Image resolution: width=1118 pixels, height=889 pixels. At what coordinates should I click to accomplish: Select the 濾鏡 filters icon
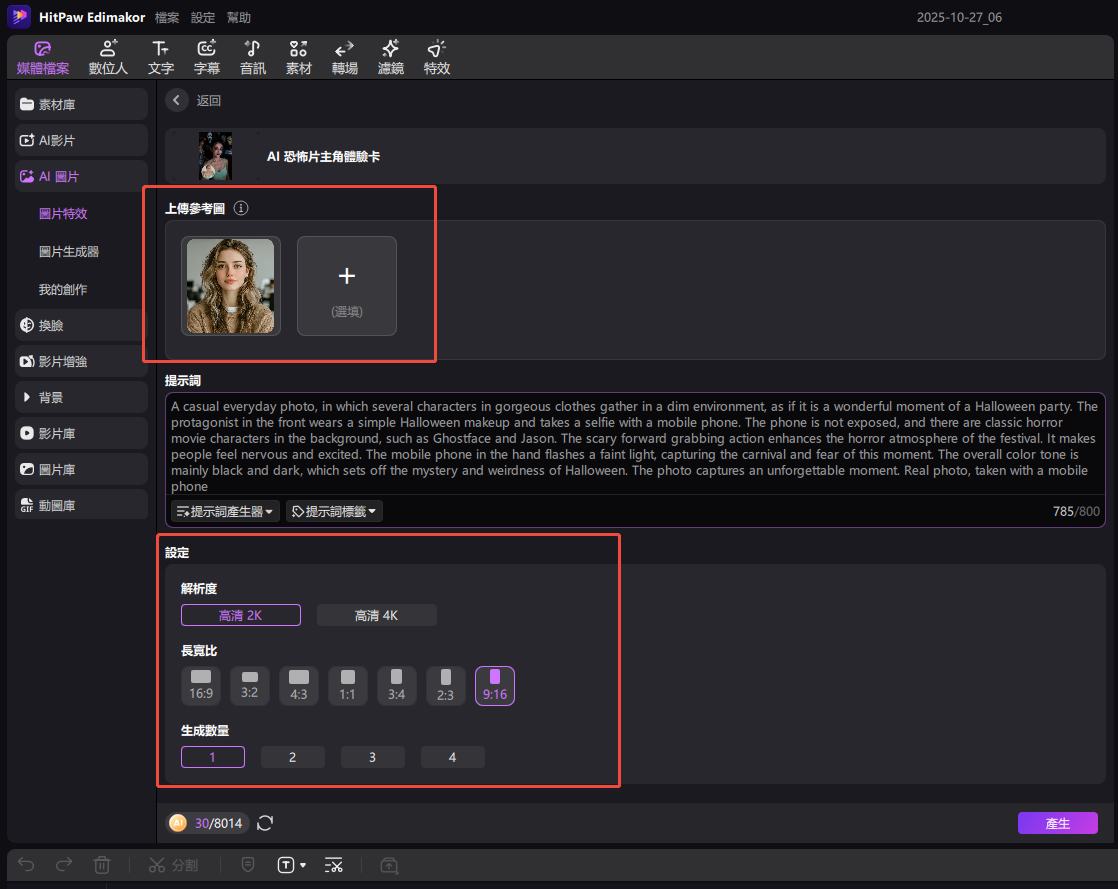tap(391, 57)
